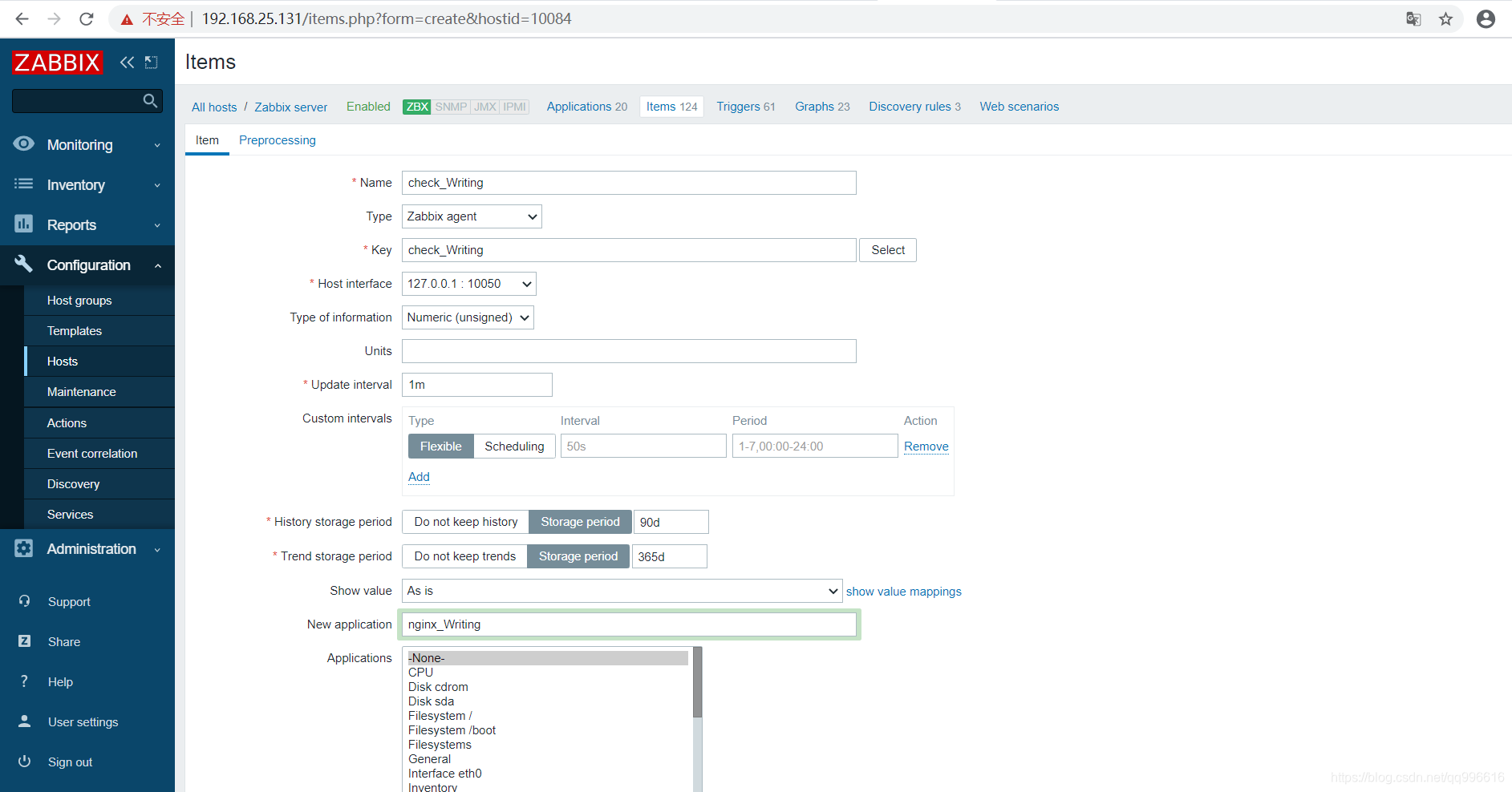Screen dimensions: 1512x792
Task: Collapse the Configuration menu
Action: 87,265
